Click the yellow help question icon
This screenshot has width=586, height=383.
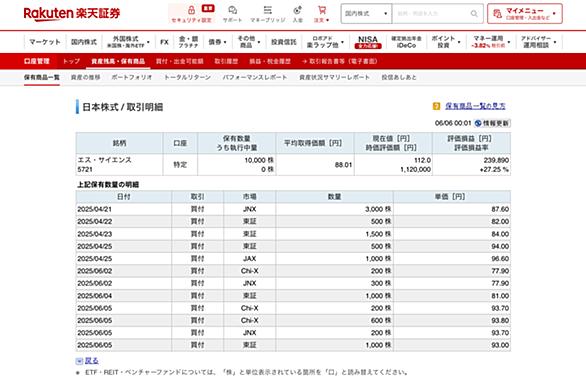[436, 106]
